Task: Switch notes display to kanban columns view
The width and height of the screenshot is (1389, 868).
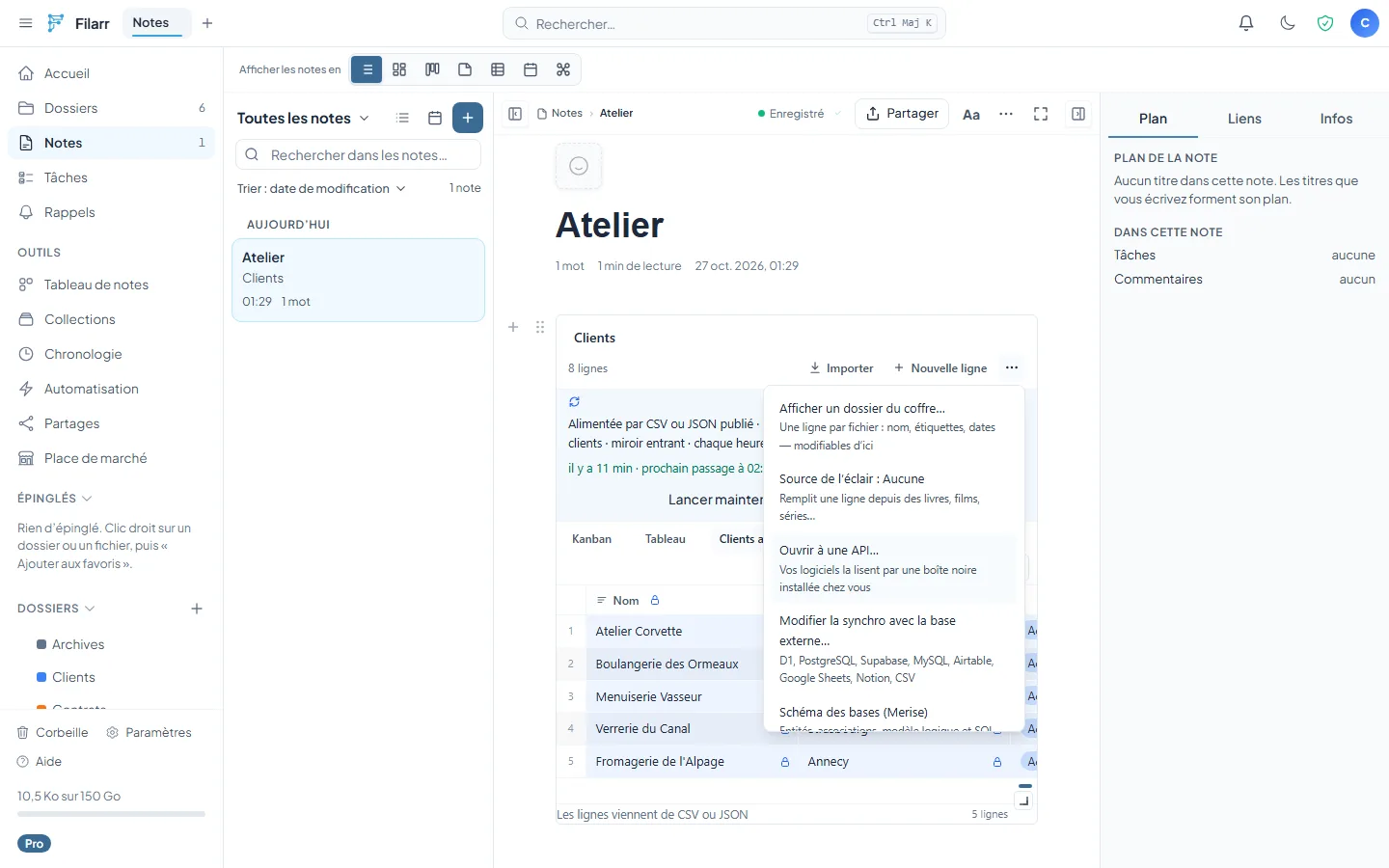Action: [x=432, y=69]
